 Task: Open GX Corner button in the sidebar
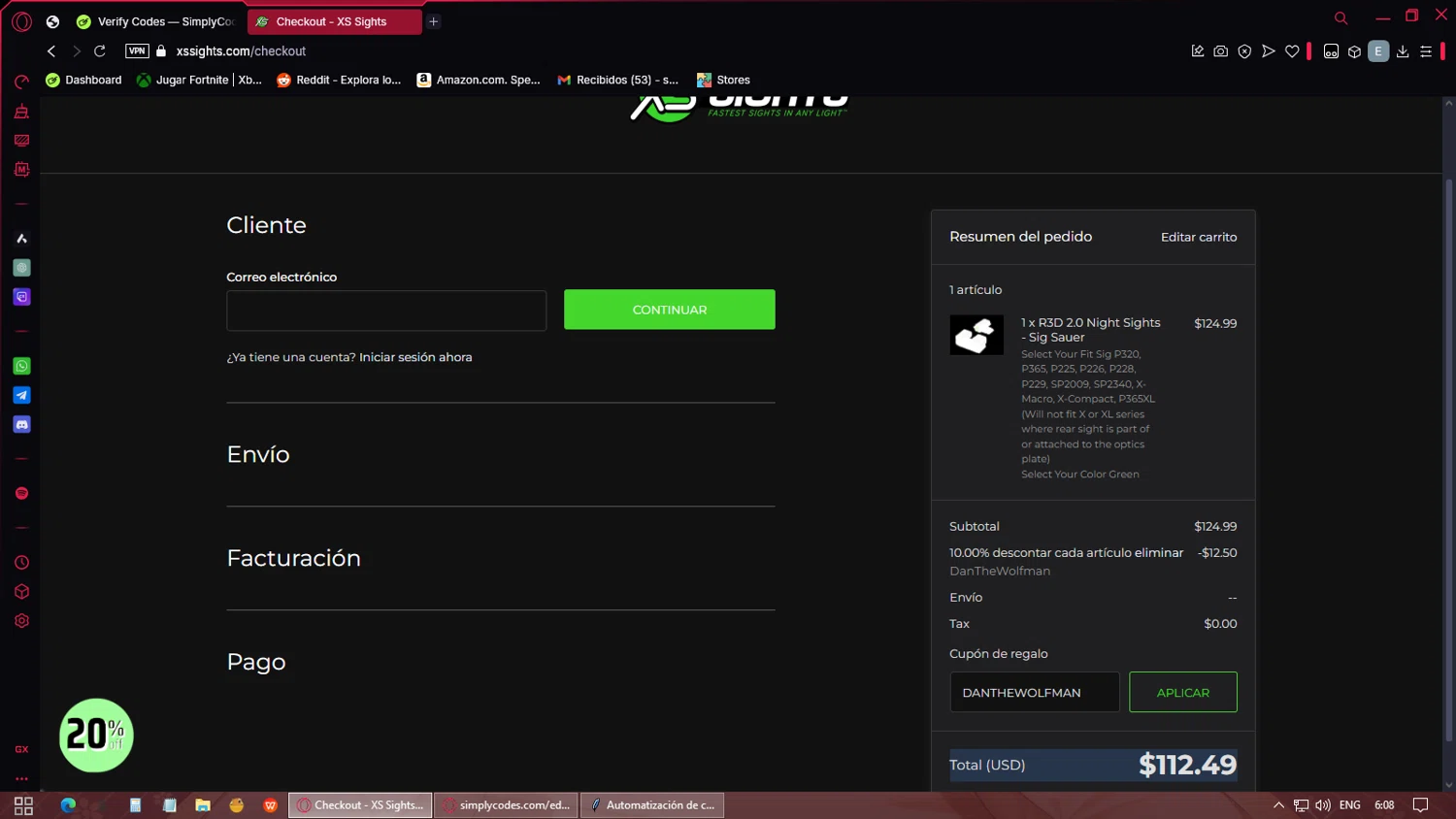(21, 749)
